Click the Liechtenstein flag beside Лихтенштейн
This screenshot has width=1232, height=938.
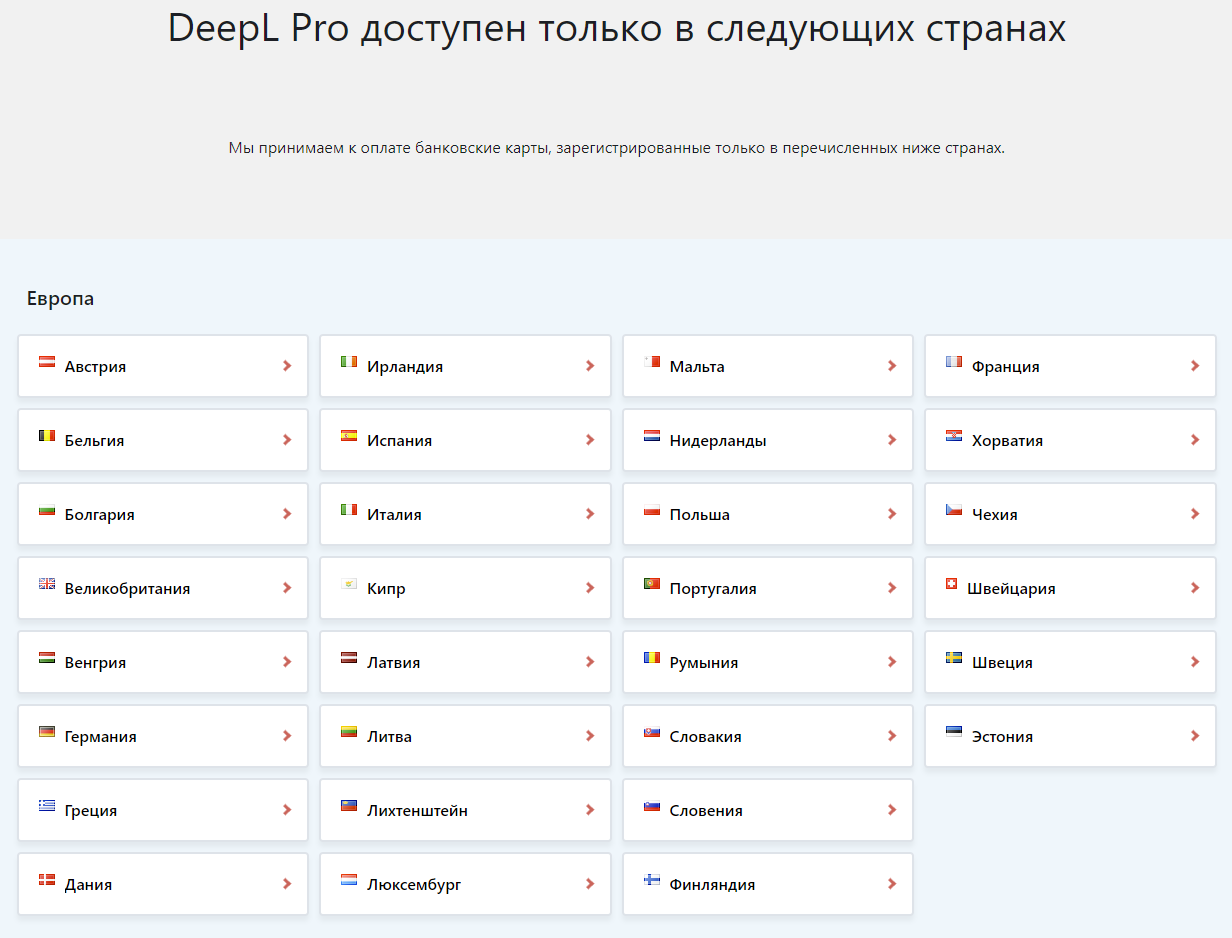coord(349,806)
